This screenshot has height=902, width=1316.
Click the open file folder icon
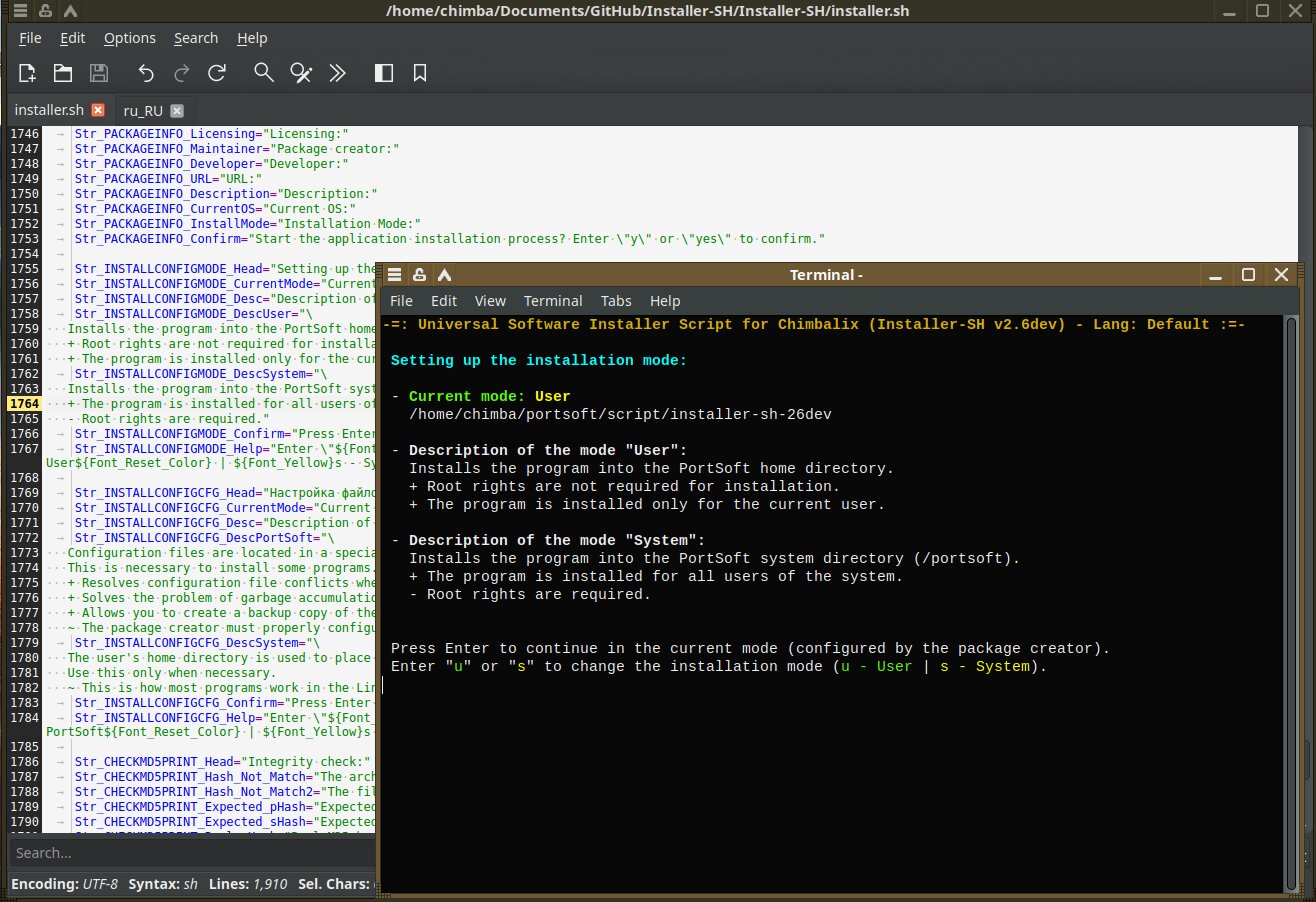(63, 73)
